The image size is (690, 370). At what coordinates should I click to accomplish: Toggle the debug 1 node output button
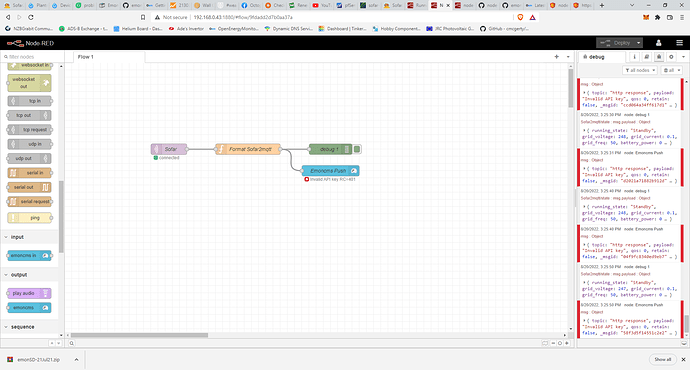click(357, 149)
